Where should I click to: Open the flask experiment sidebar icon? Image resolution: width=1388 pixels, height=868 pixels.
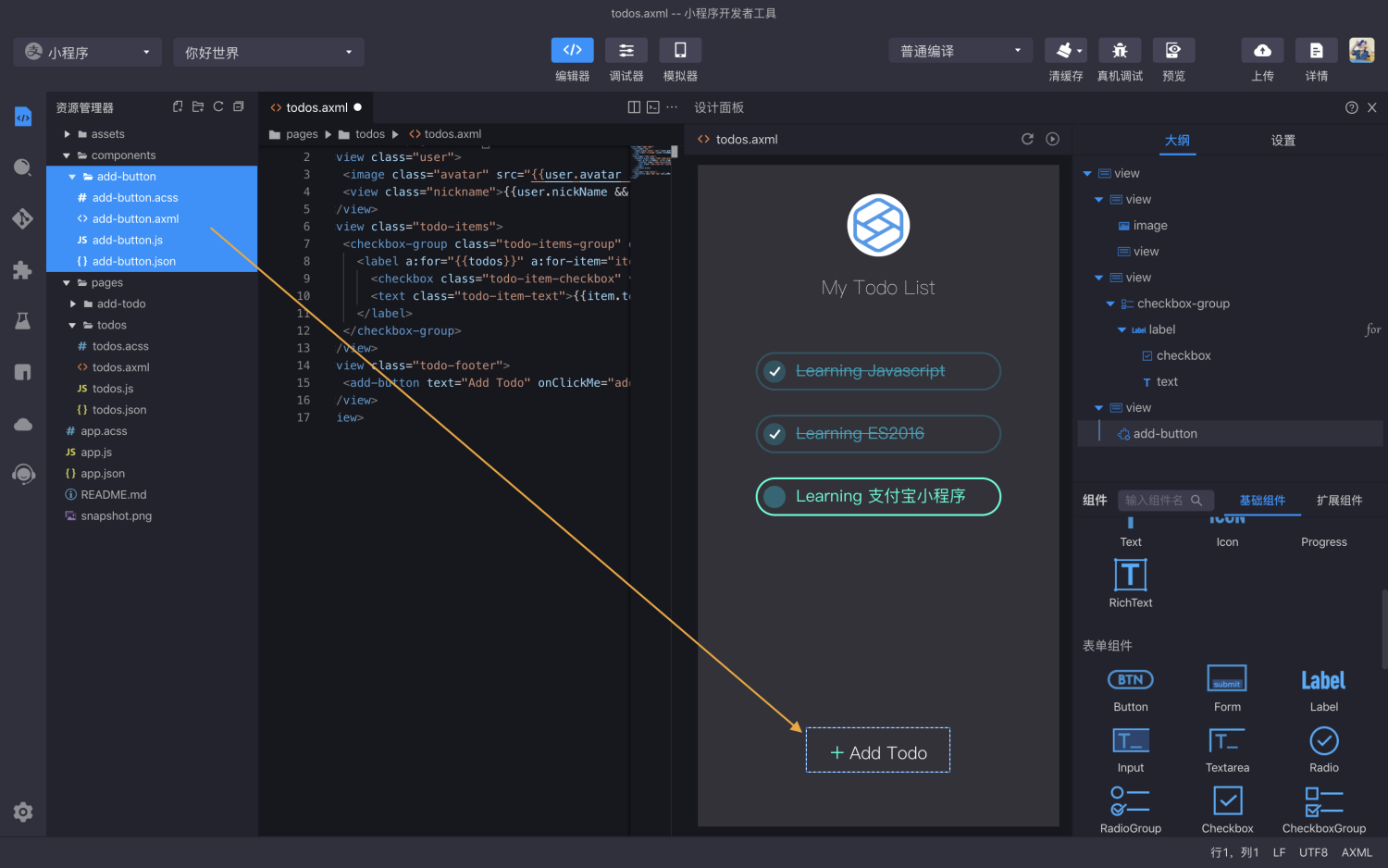pyautogui.click(x=23, y=321)
